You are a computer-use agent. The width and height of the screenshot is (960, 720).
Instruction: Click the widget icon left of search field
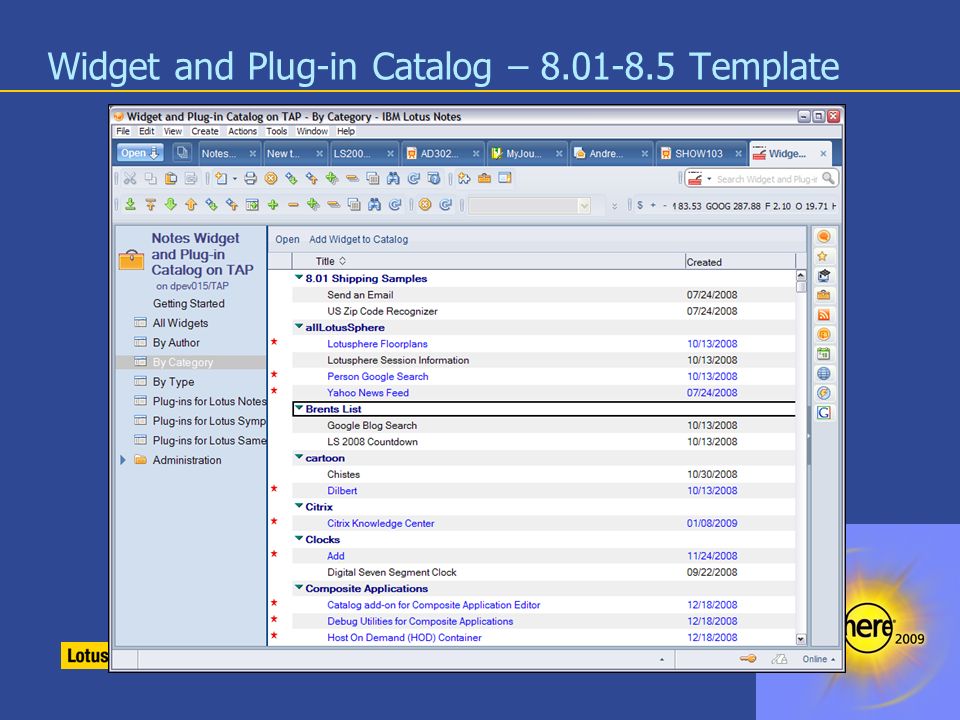pos(695,179)
